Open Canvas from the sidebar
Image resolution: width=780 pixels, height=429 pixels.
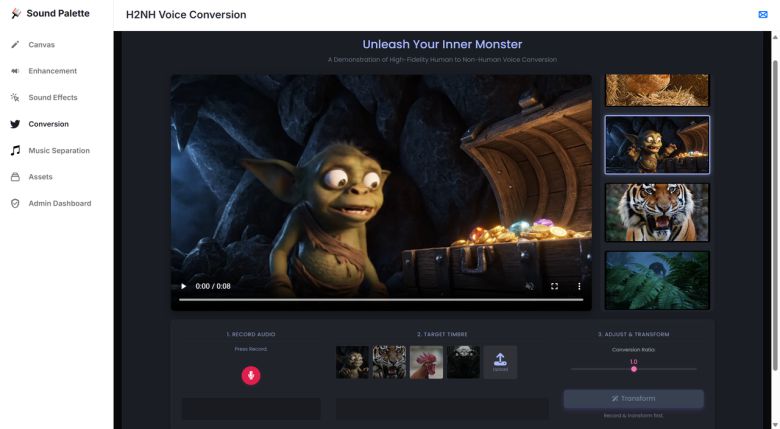41,45
